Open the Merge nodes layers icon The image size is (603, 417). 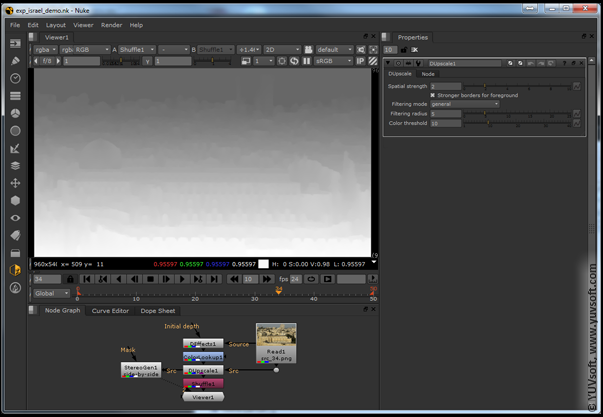15,166
